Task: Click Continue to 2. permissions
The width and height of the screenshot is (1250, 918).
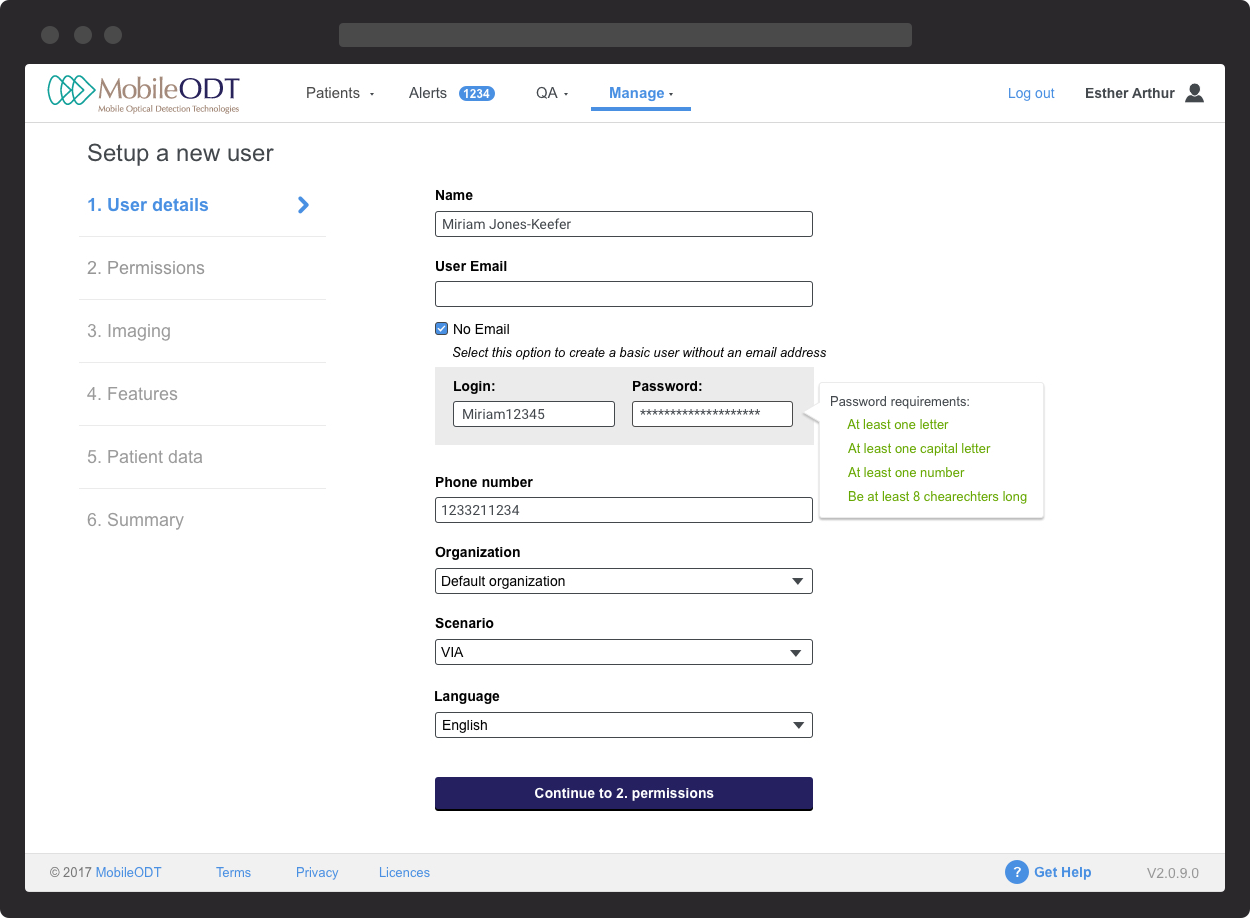Action: [x=623, y=793]
